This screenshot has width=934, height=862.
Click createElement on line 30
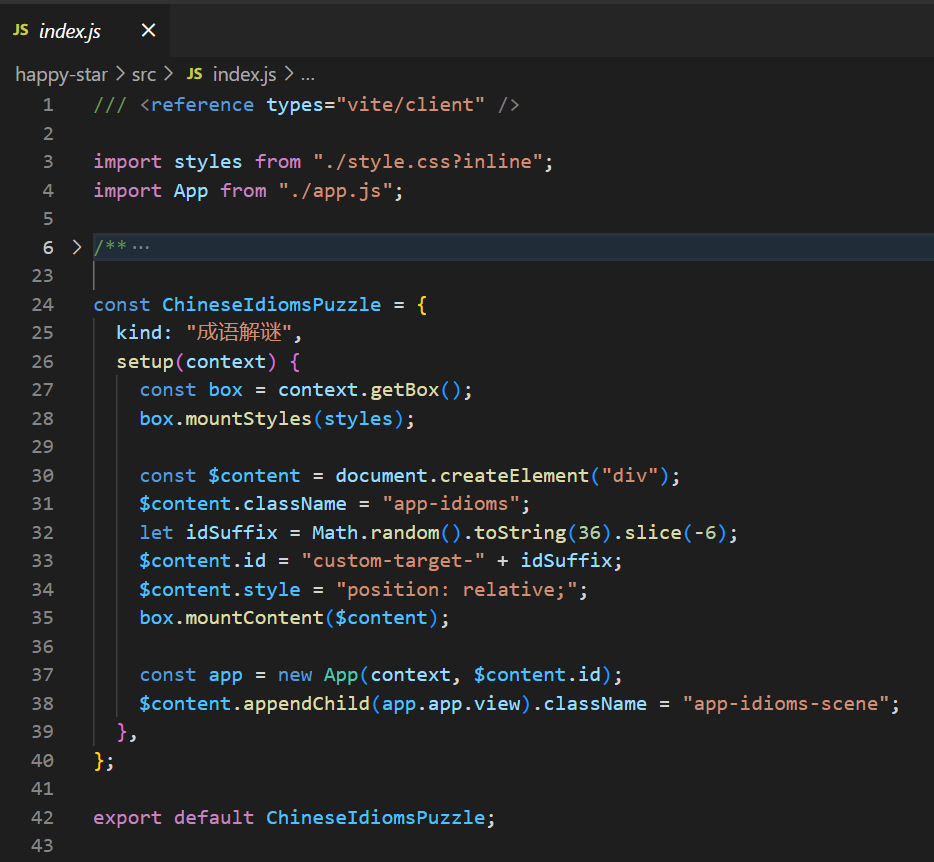(514, 475)
